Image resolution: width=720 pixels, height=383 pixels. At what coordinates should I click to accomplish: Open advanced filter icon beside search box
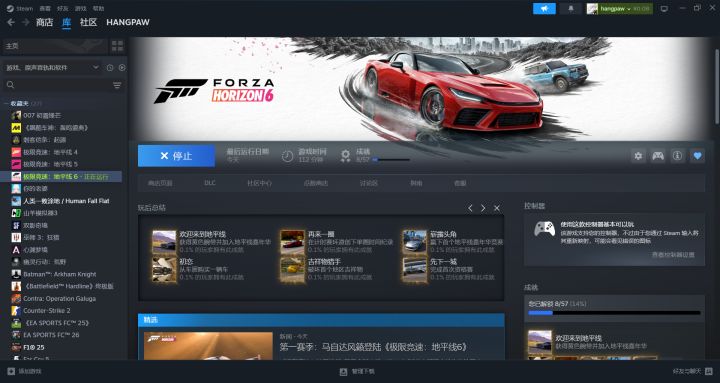pyautogui.click(x=117, y=85)
